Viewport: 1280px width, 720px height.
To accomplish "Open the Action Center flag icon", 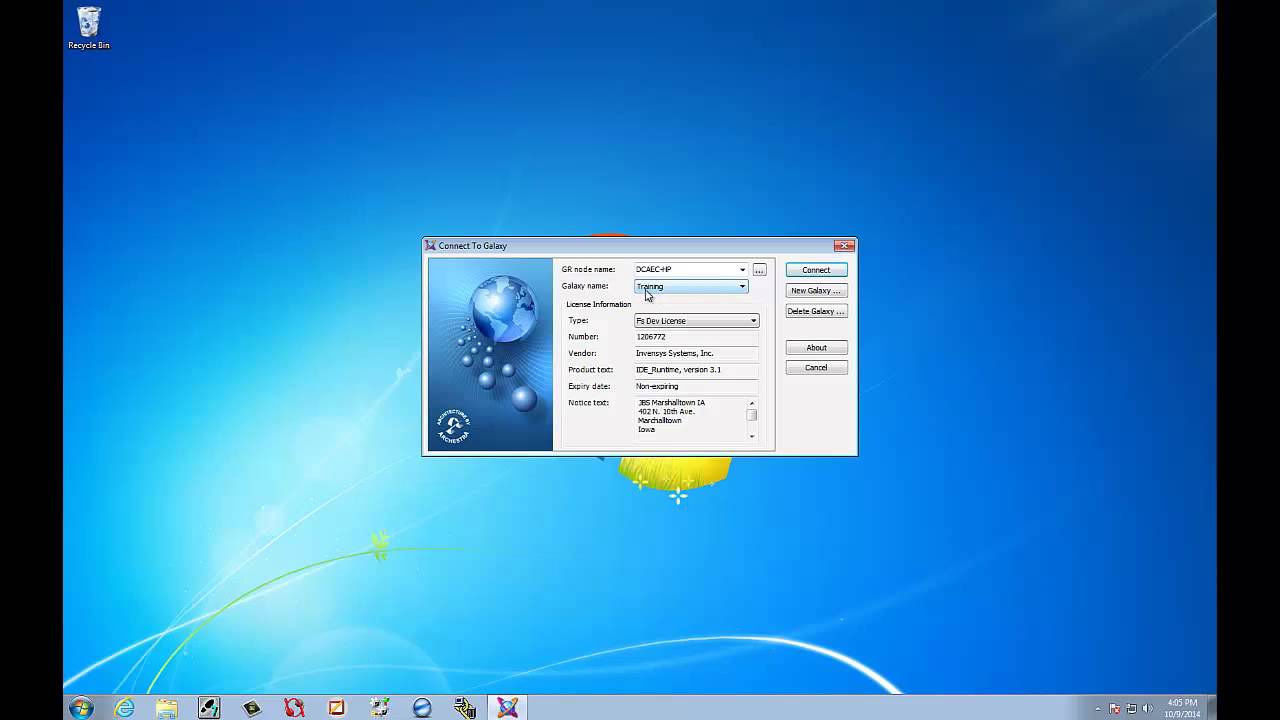I will click(1115, 708).
